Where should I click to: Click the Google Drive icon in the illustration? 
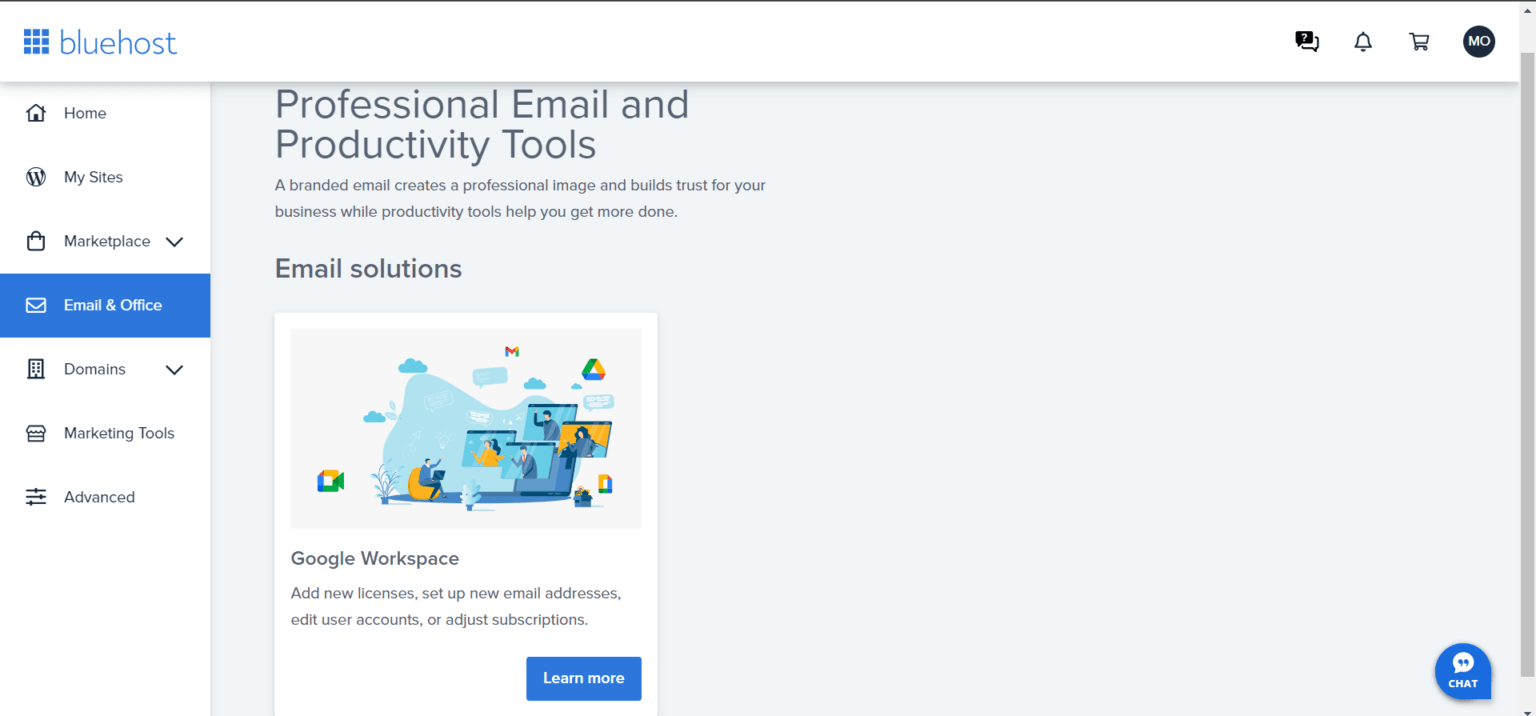(x=594, y=370)
